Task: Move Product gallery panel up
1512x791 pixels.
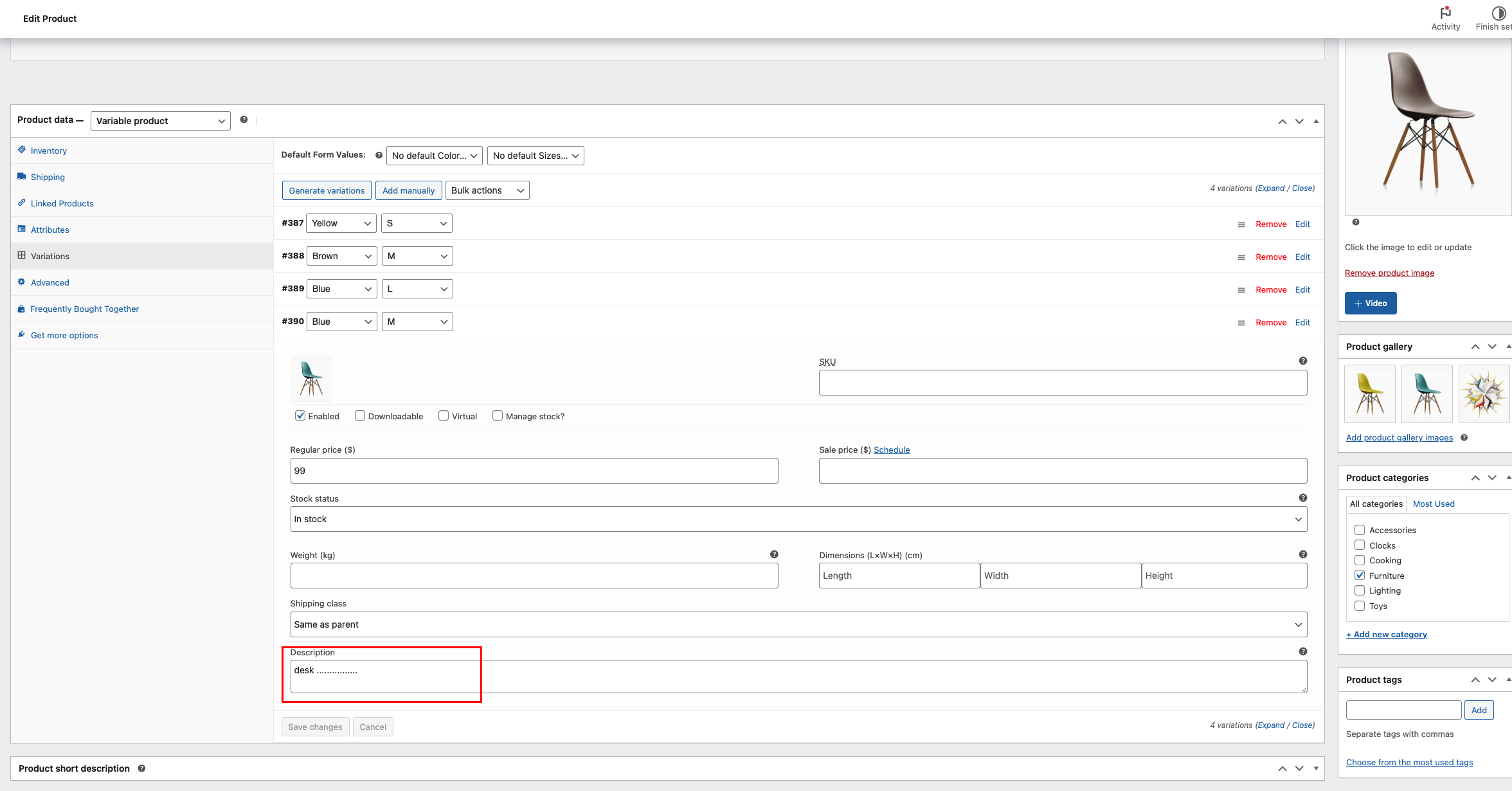Action: tap(1475, 347)
